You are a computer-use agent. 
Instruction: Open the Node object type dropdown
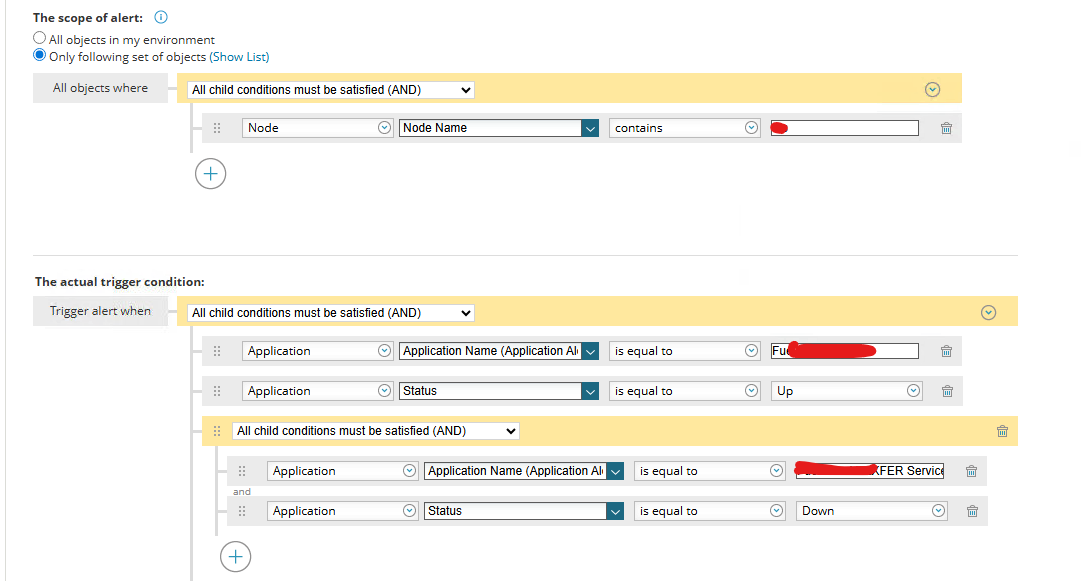317,128
